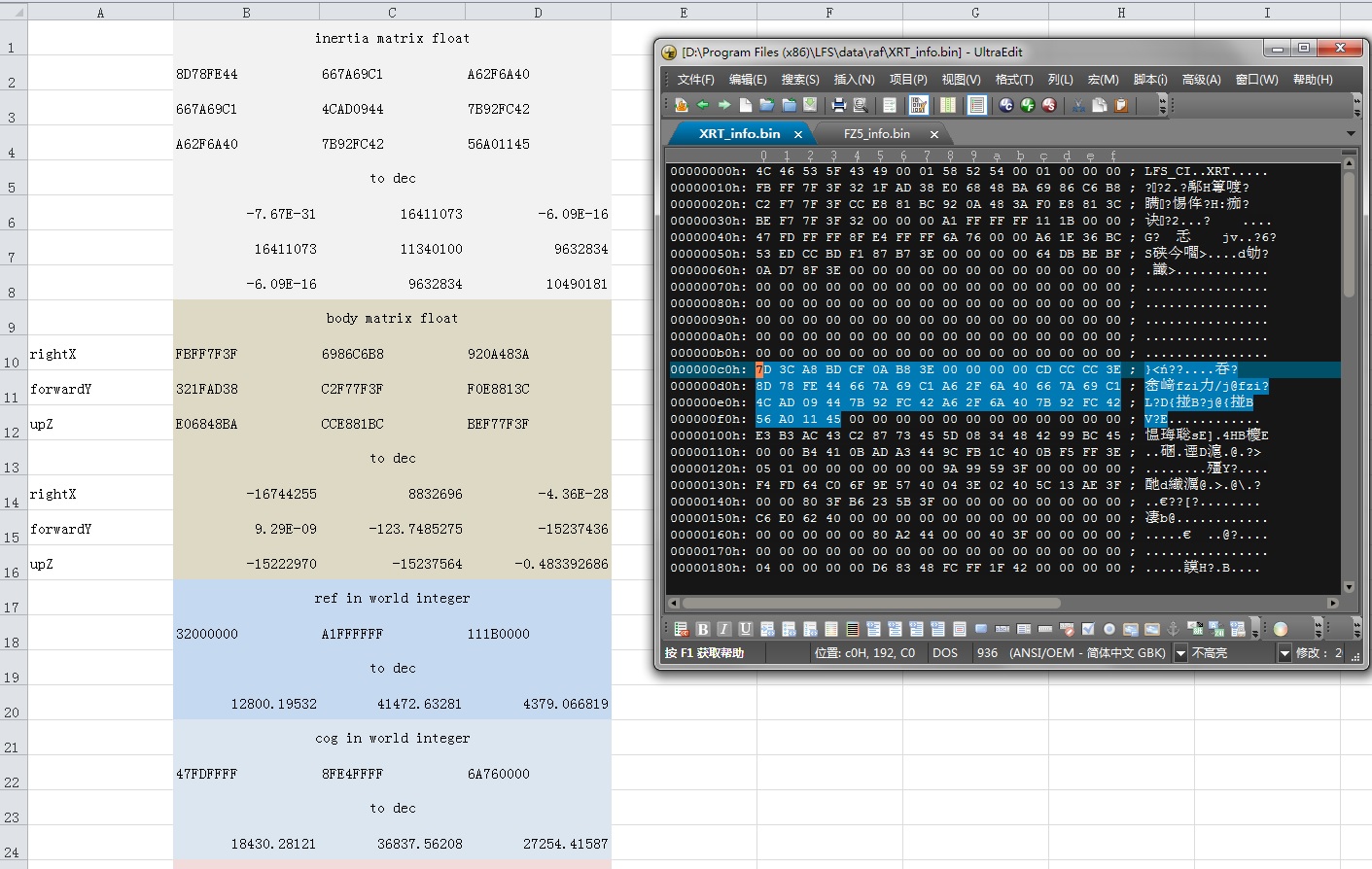The width and height of the screenshot is (1372, 869).
Task: Select cell with value 12800.19532
Action: click(x=246, y=703)
